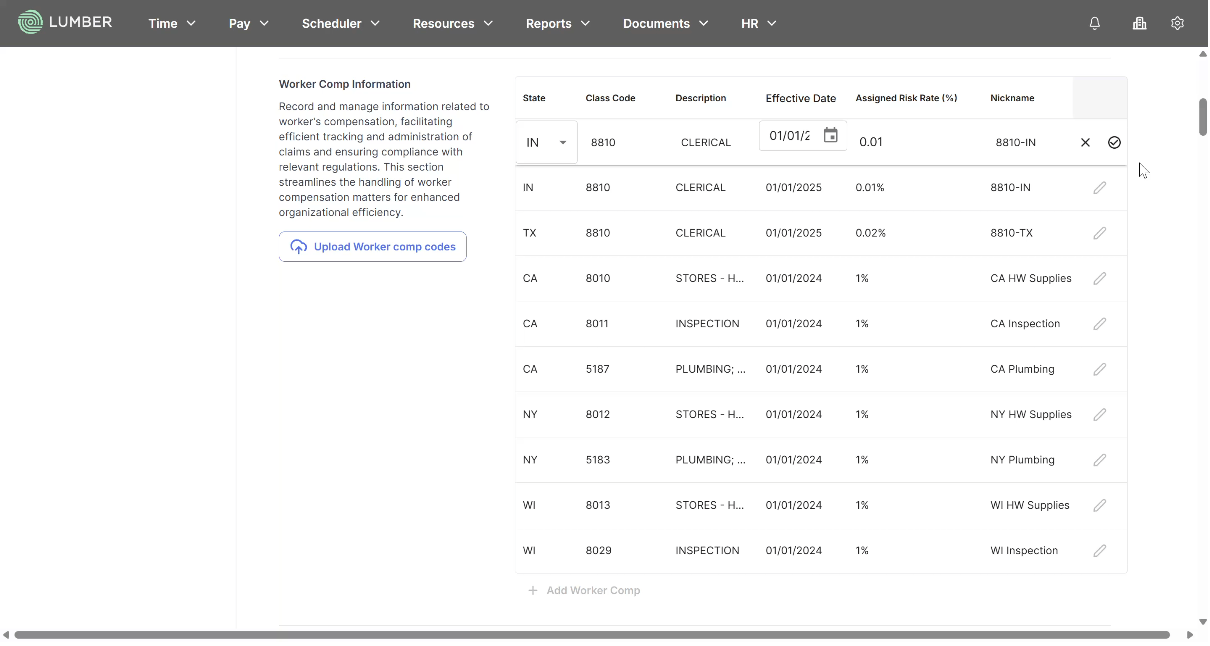Viewport: 1210px width, 646px height.
Task: Edit the NY HW Supplies row
Action: pyautogui.click(x=1100, y=415)
